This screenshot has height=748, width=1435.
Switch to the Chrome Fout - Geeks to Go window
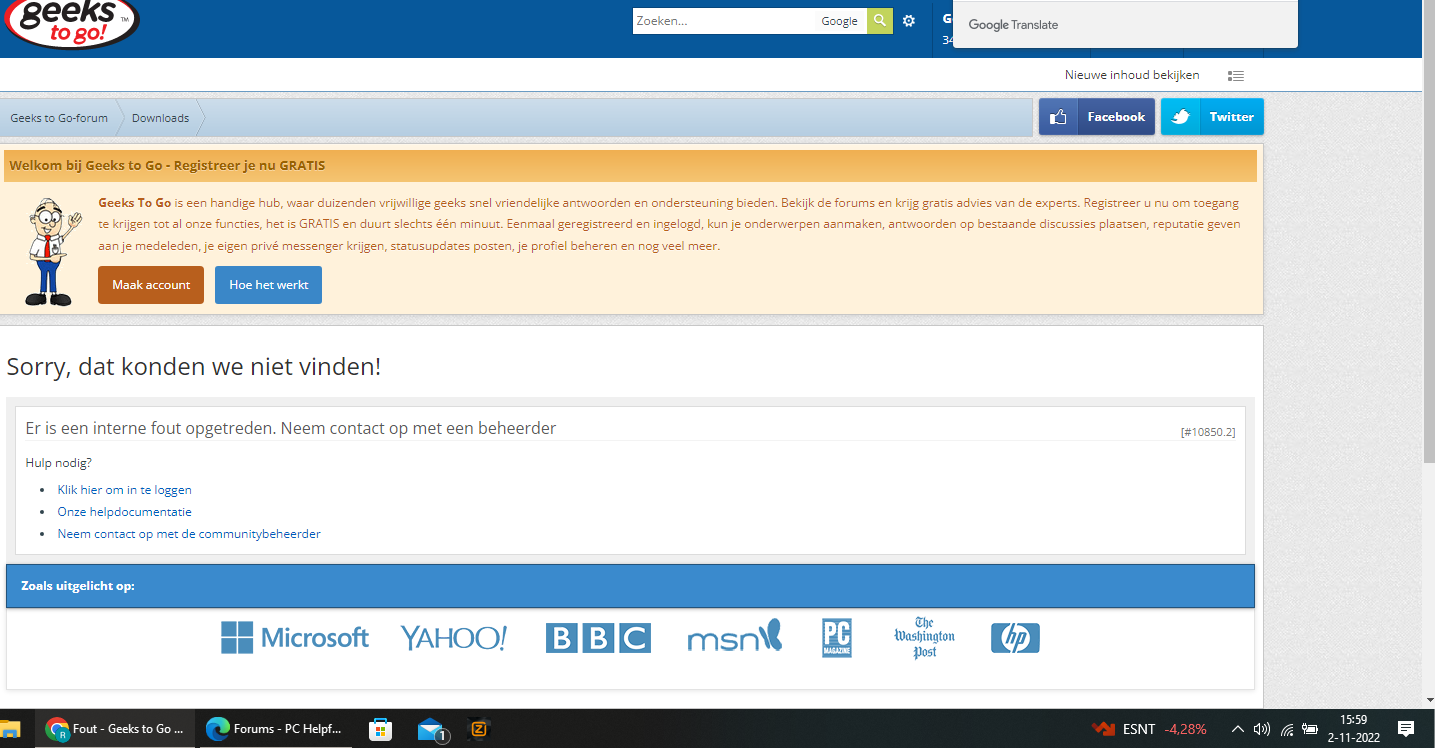115,729
